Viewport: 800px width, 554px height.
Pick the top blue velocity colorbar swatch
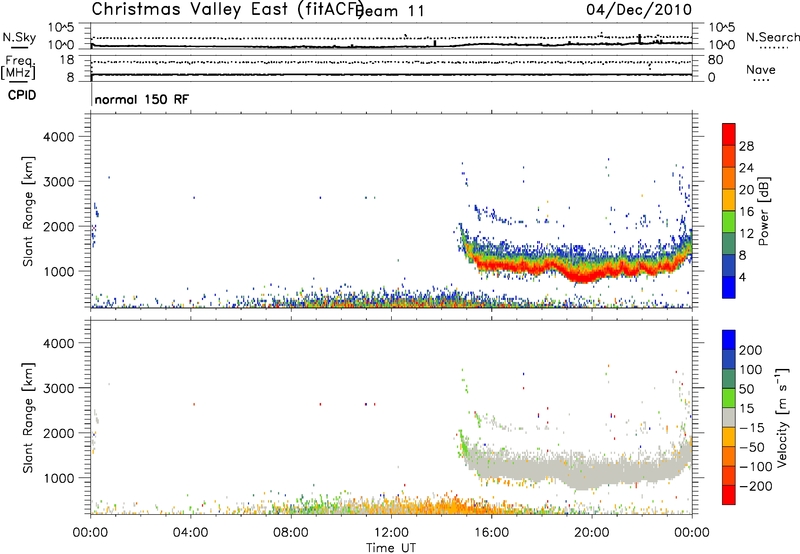[729, 340]
